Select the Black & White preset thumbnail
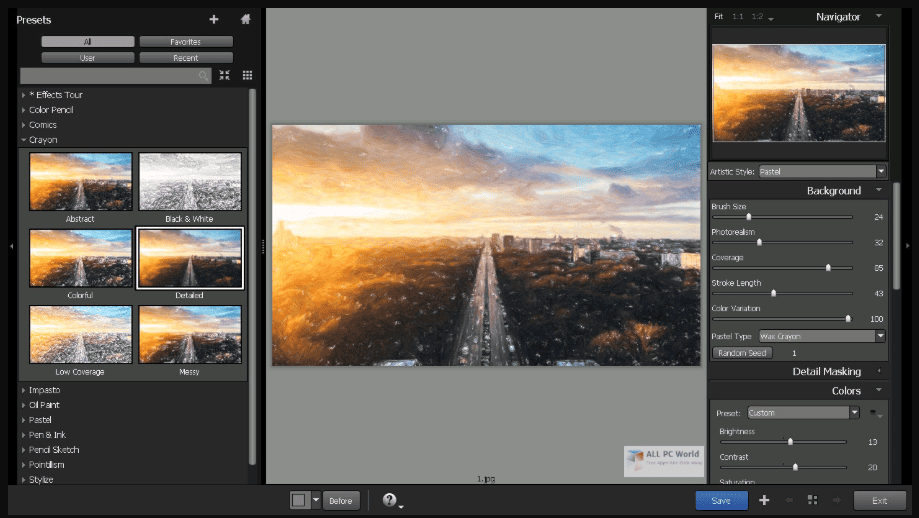The height and width of the screenshot is (518, 919). click(190, 181)
